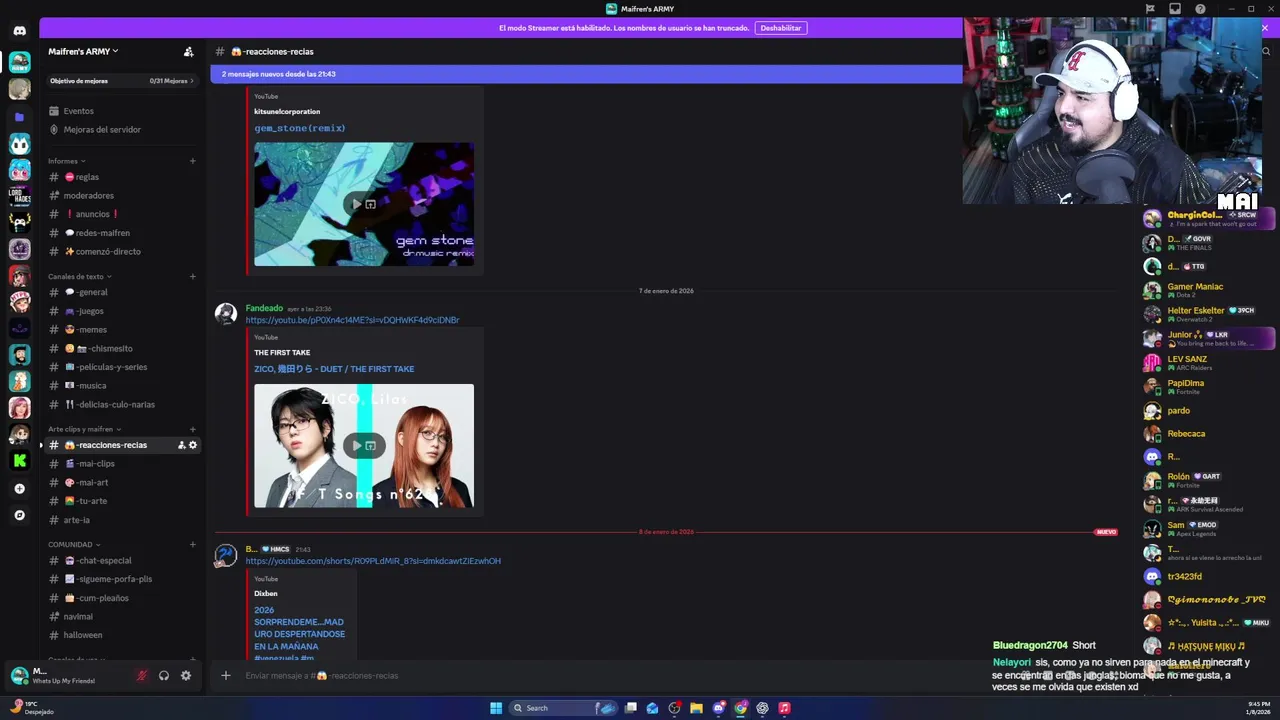This screenshot has height=720, width=1280.
Task: Open the server folder icon in sidebar
Action: click(19, 117)
